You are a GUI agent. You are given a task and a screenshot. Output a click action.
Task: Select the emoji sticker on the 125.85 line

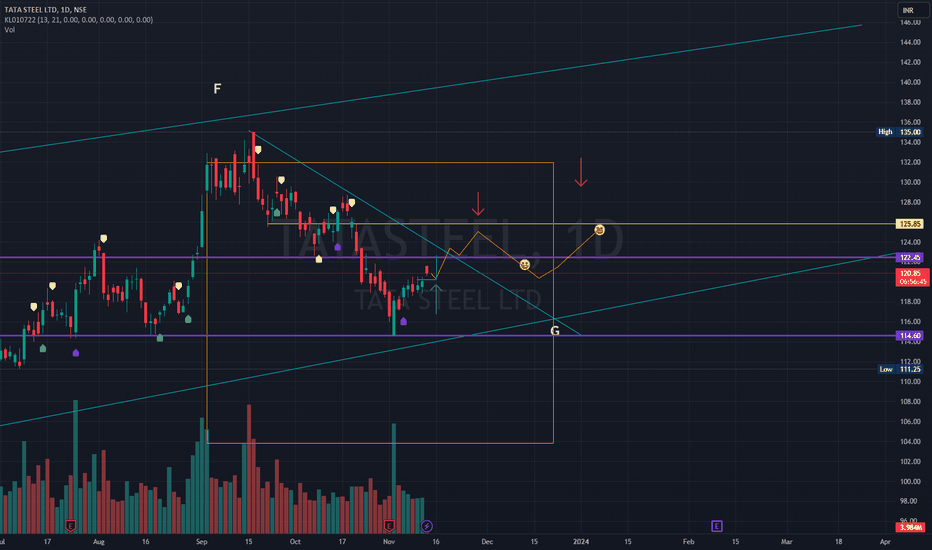click(x=599, y=230)
